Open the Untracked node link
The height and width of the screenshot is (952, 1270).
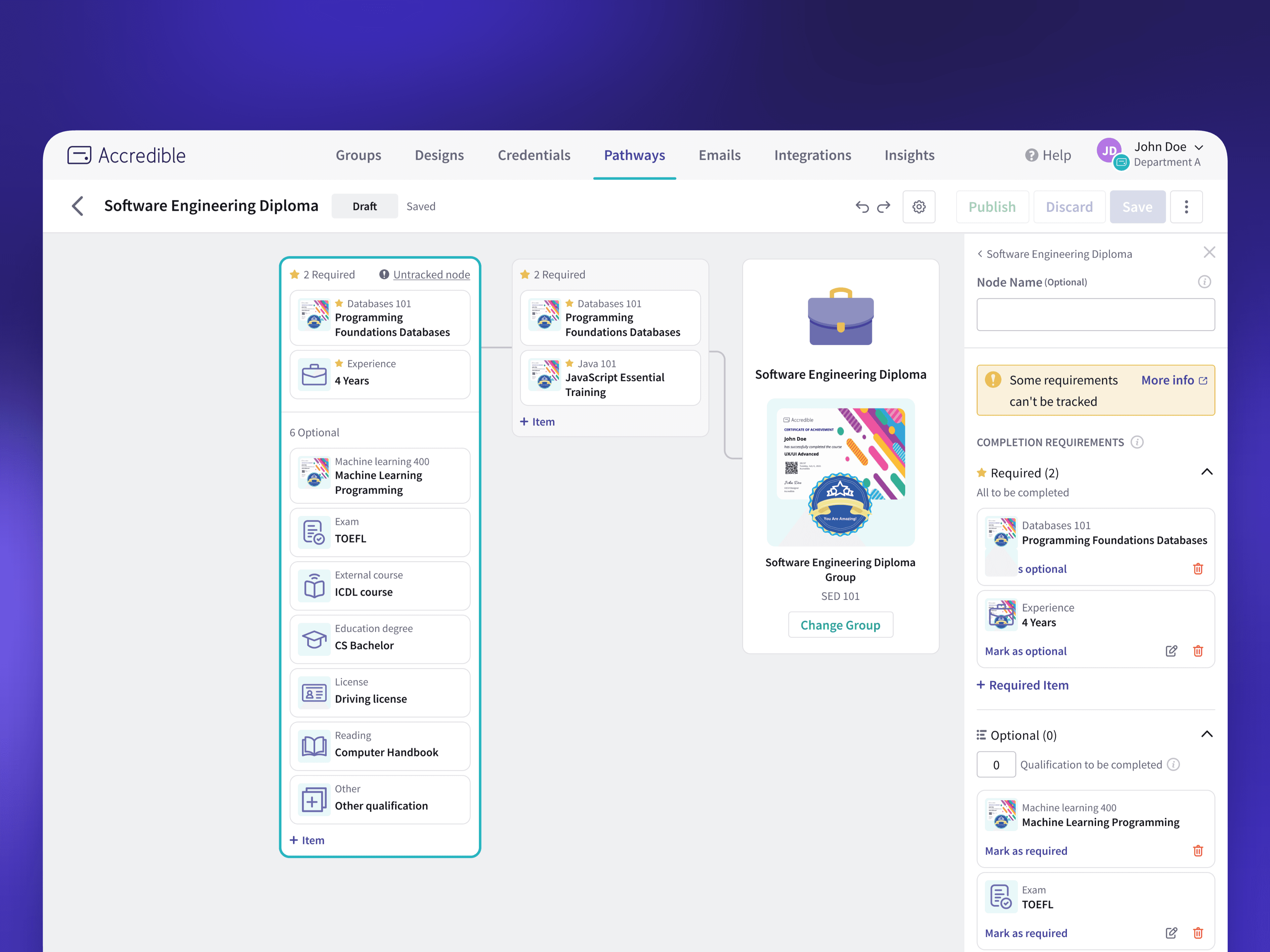point(431,274)
